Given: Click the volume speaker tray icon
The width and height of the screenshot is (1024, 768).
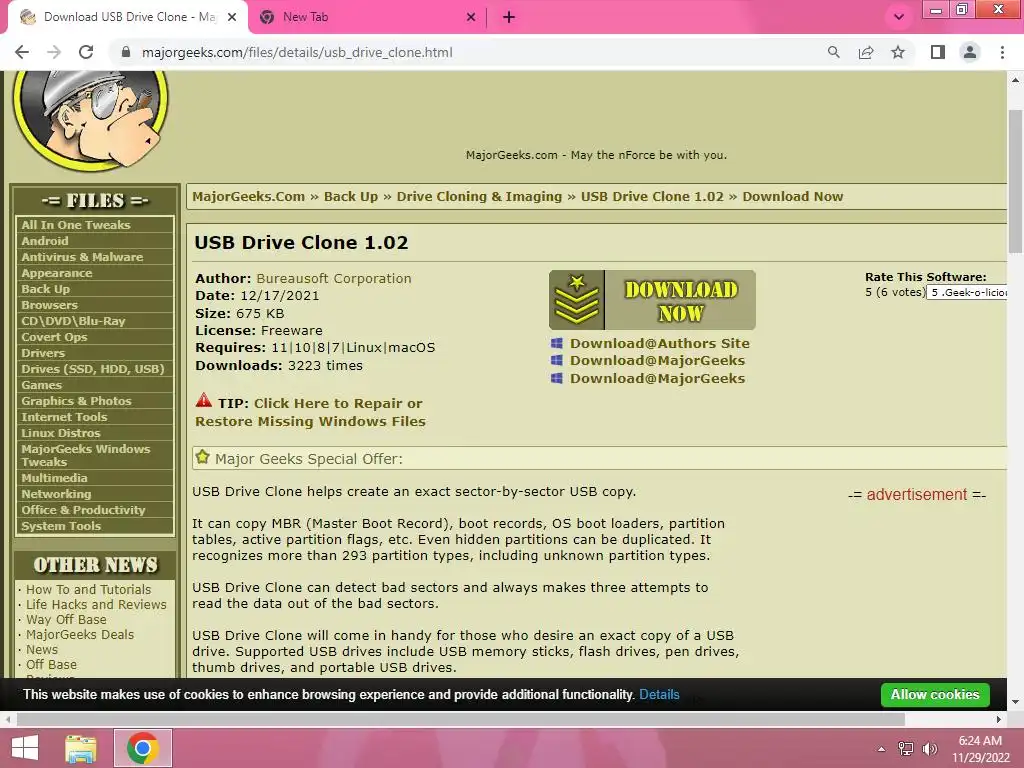Looking at the screenshot, I should coord(929,749).
